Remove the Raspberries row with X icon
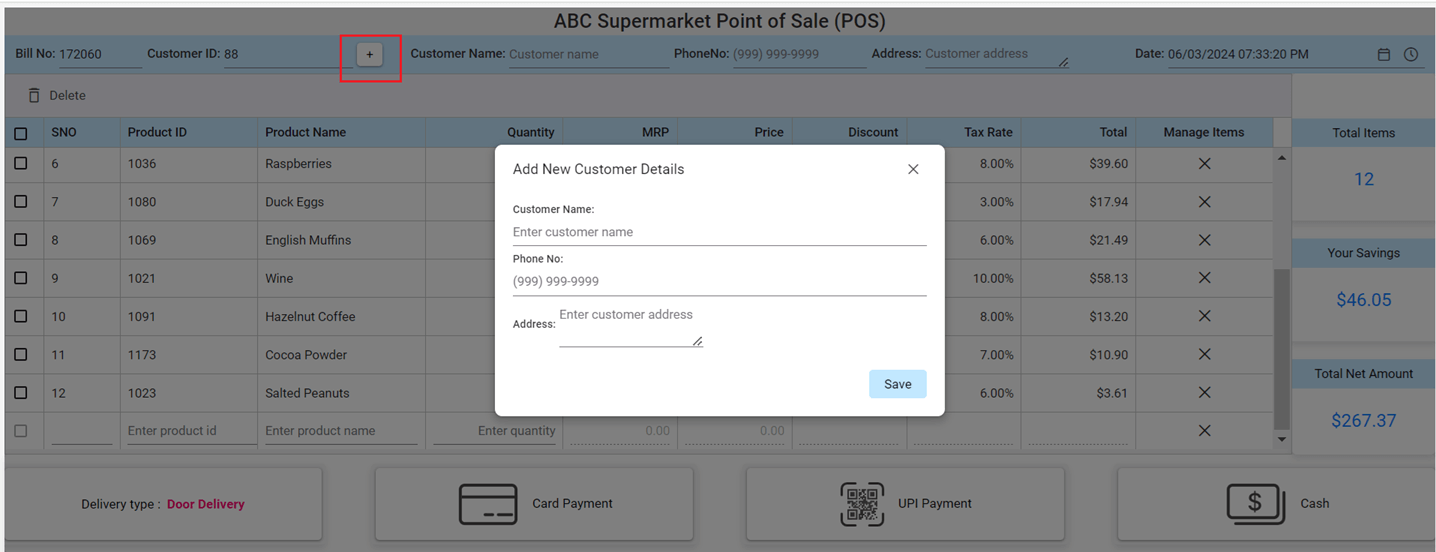Screen dimensions: 1436x552 coord(1204,164)
